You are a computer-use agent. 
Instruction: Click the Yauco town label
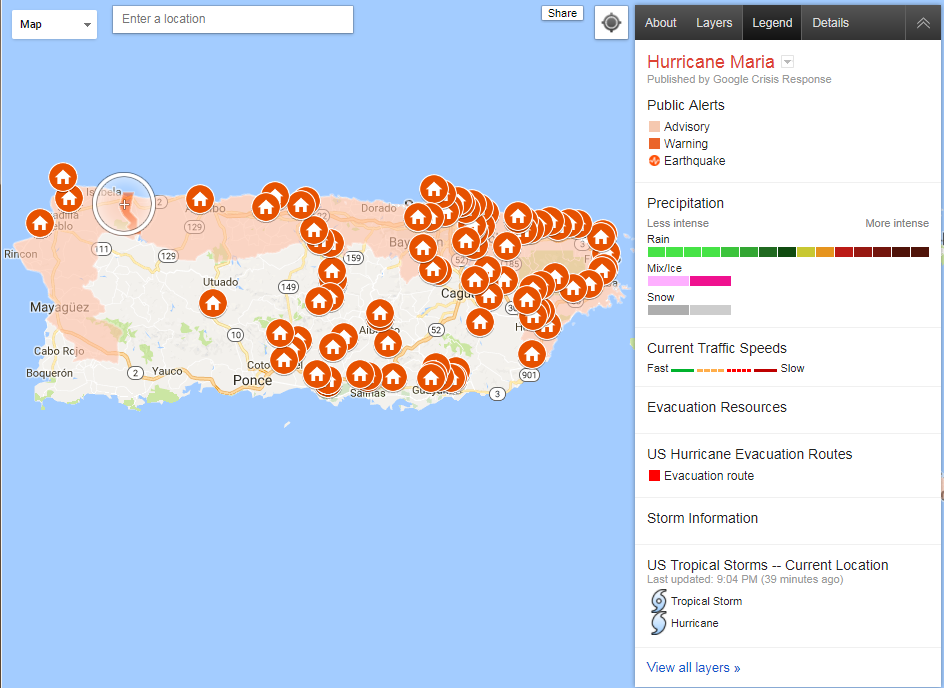click(167, 371)
